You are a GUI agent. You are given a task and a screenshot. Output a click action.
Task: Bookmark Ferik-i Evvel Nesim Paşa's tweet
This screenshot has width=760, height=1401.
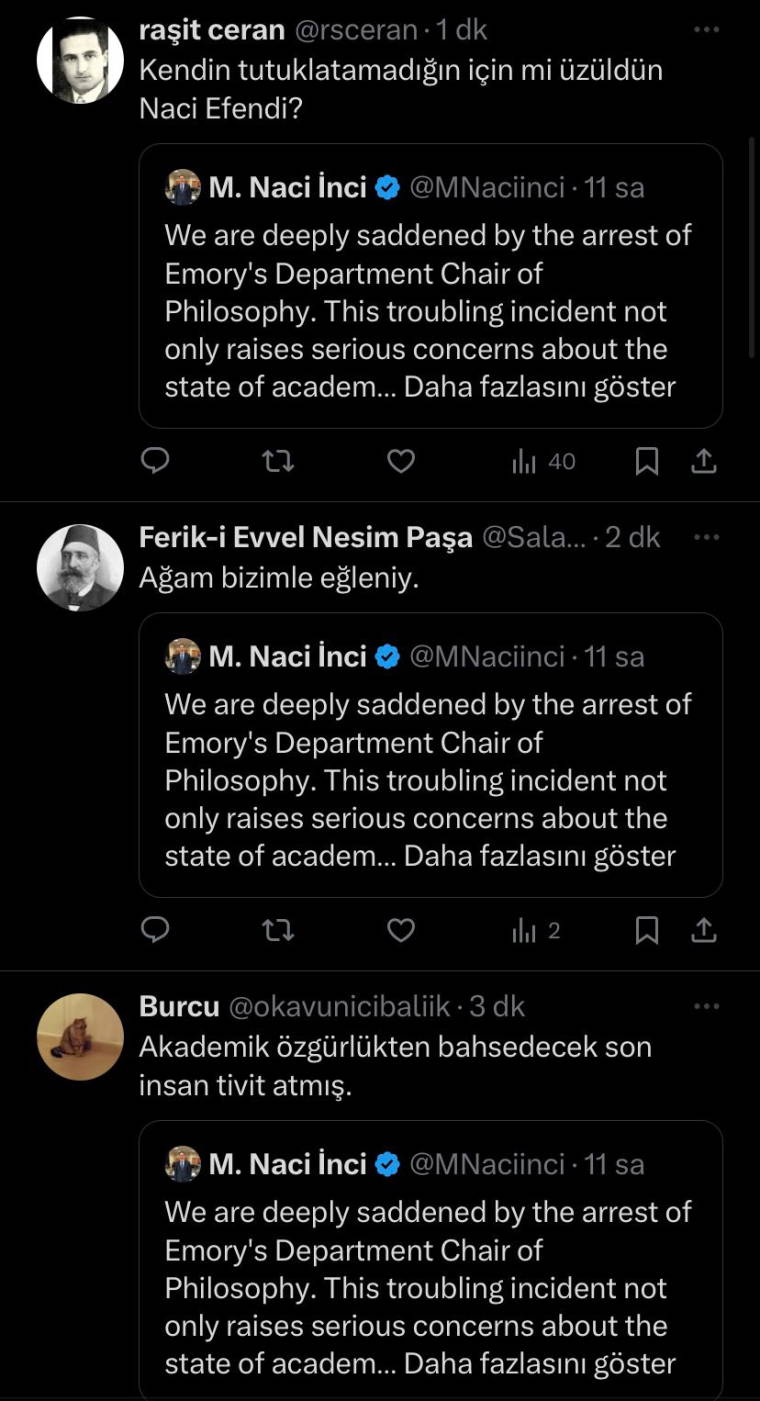[647, 931]
